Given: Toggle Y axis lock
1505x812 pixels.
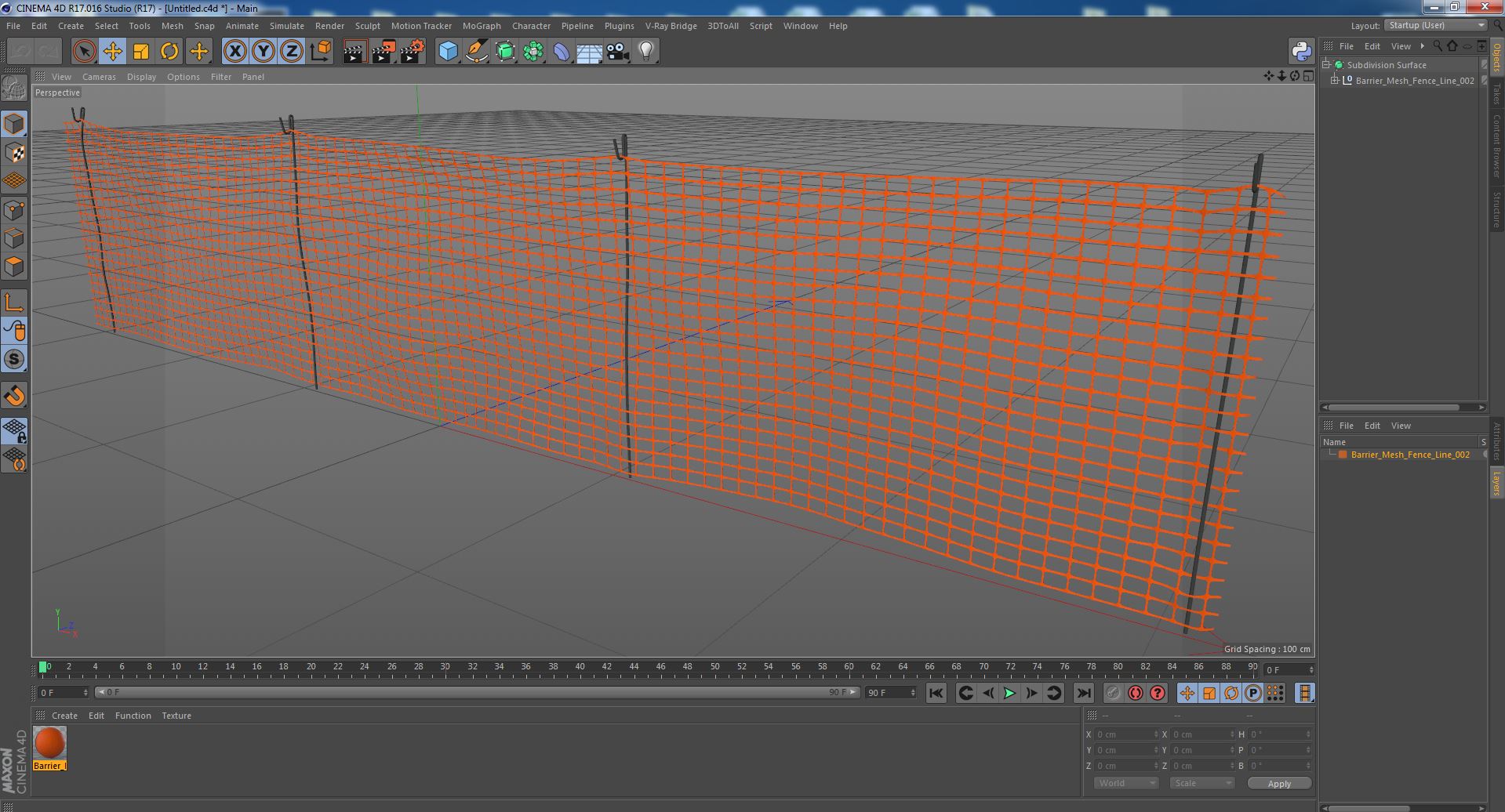Looking at the screenshot, I should [264, 52].
